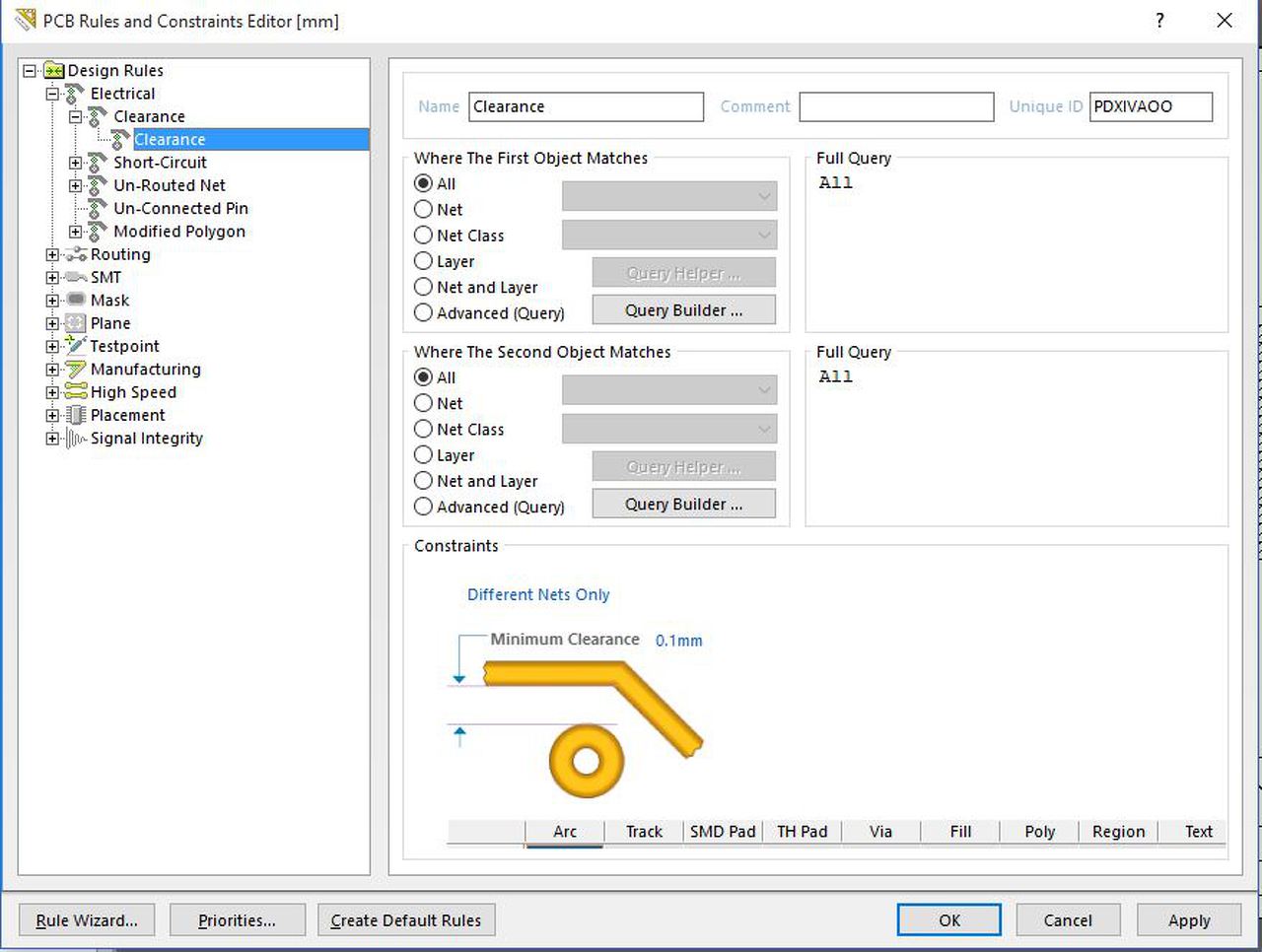Click the Electrical category icon
1262x952 pixels.
[x=75, y=94]
